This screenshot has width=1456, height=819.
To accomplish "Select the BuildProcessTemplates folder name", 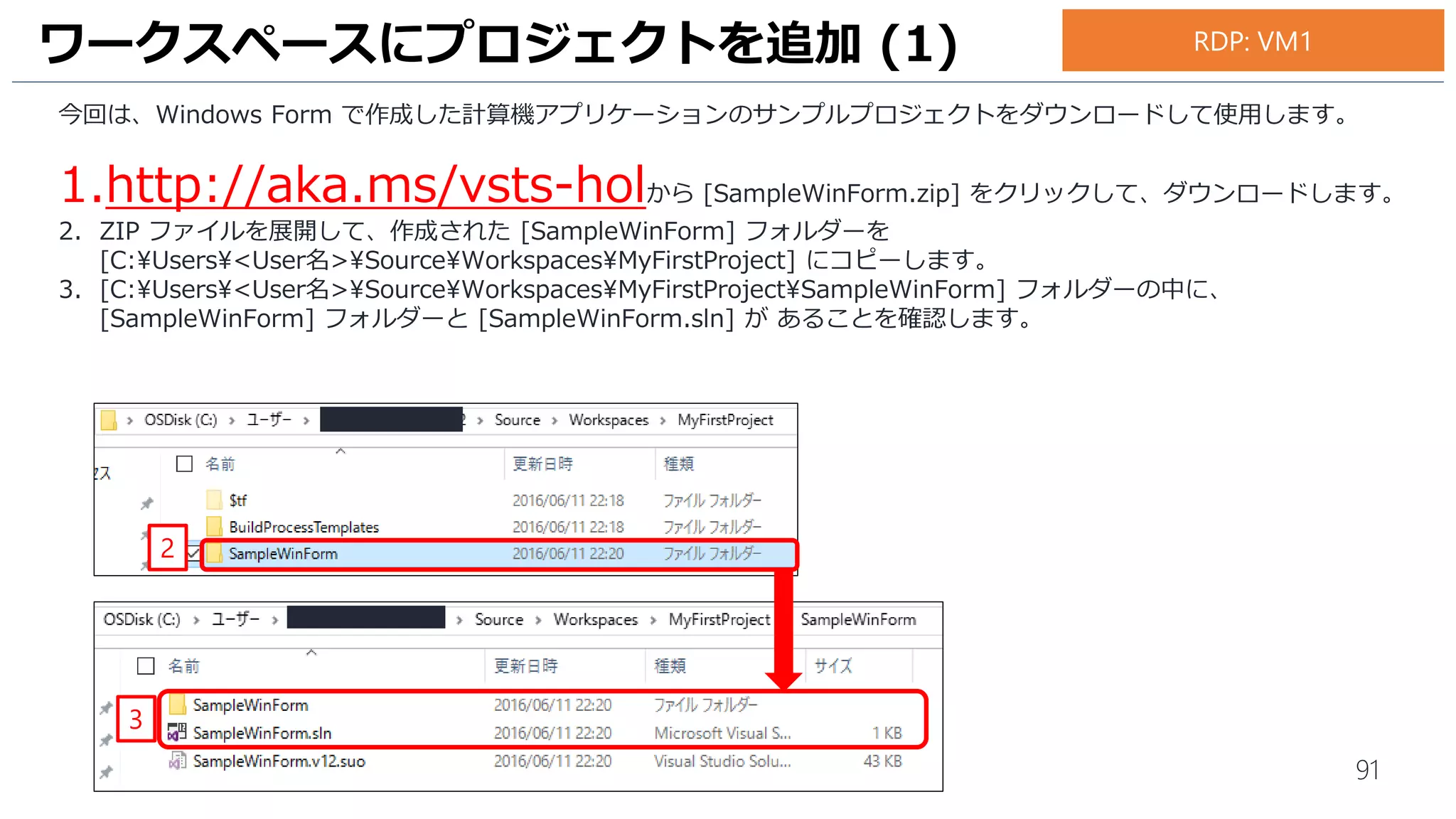I will pyautogui.click(x=304, y=527).
